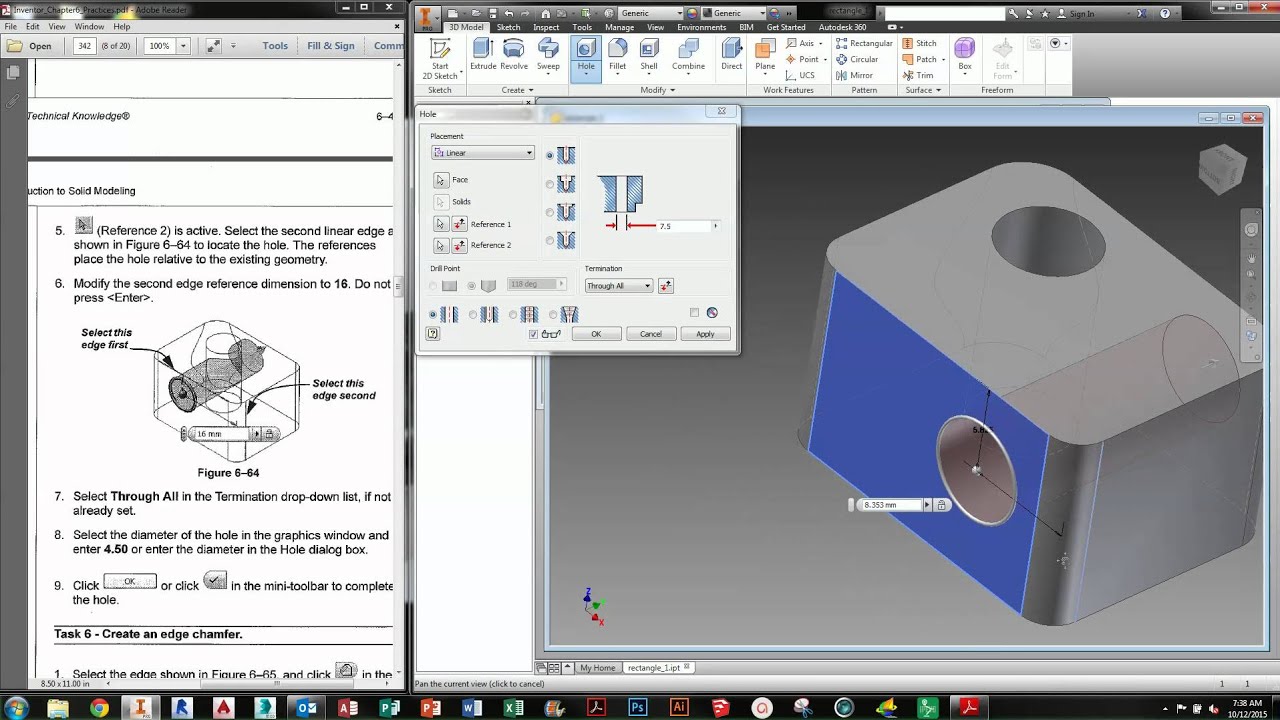1280x720 pixels.
Task: Select the tapped hole radio button
Action: tap(513, 314)
